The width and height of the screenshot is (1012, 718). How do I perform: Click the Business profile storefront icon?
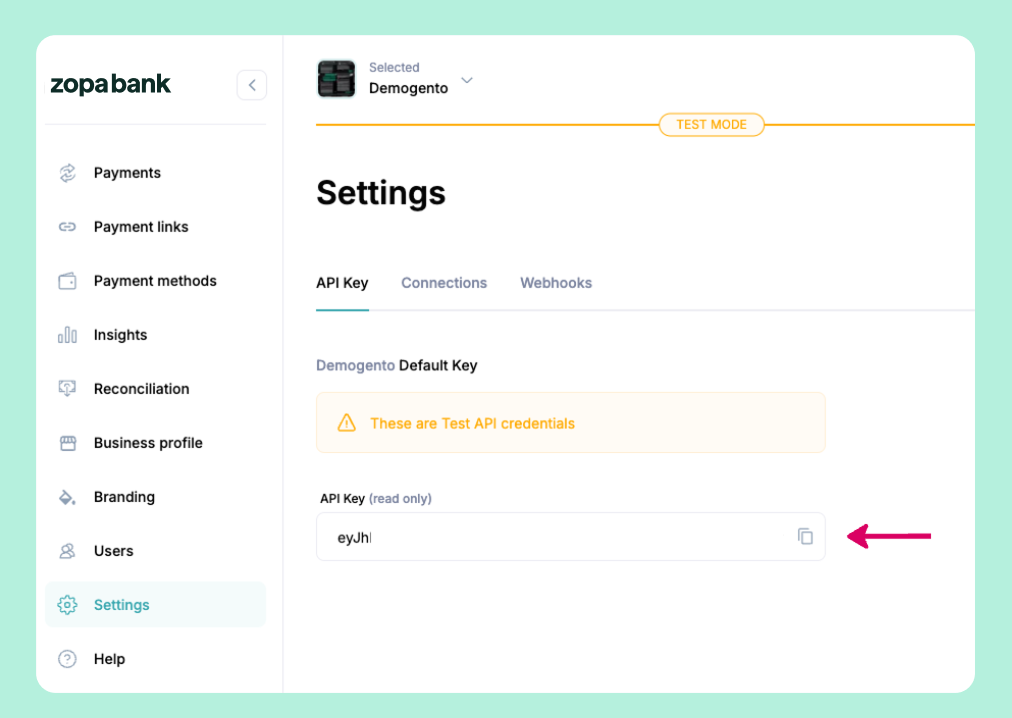click(x=68, y=443)
